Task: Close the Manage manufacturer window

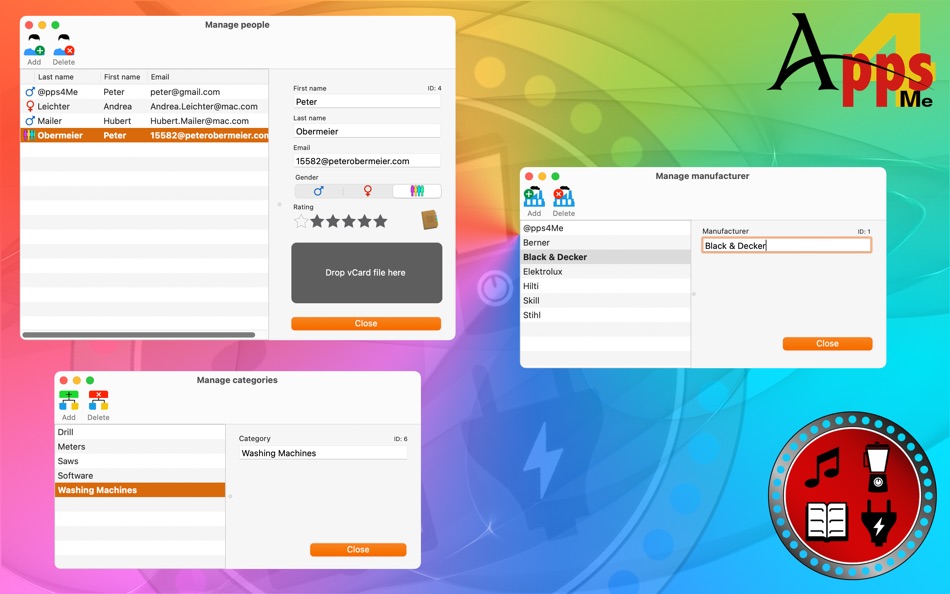Action: 827,343
